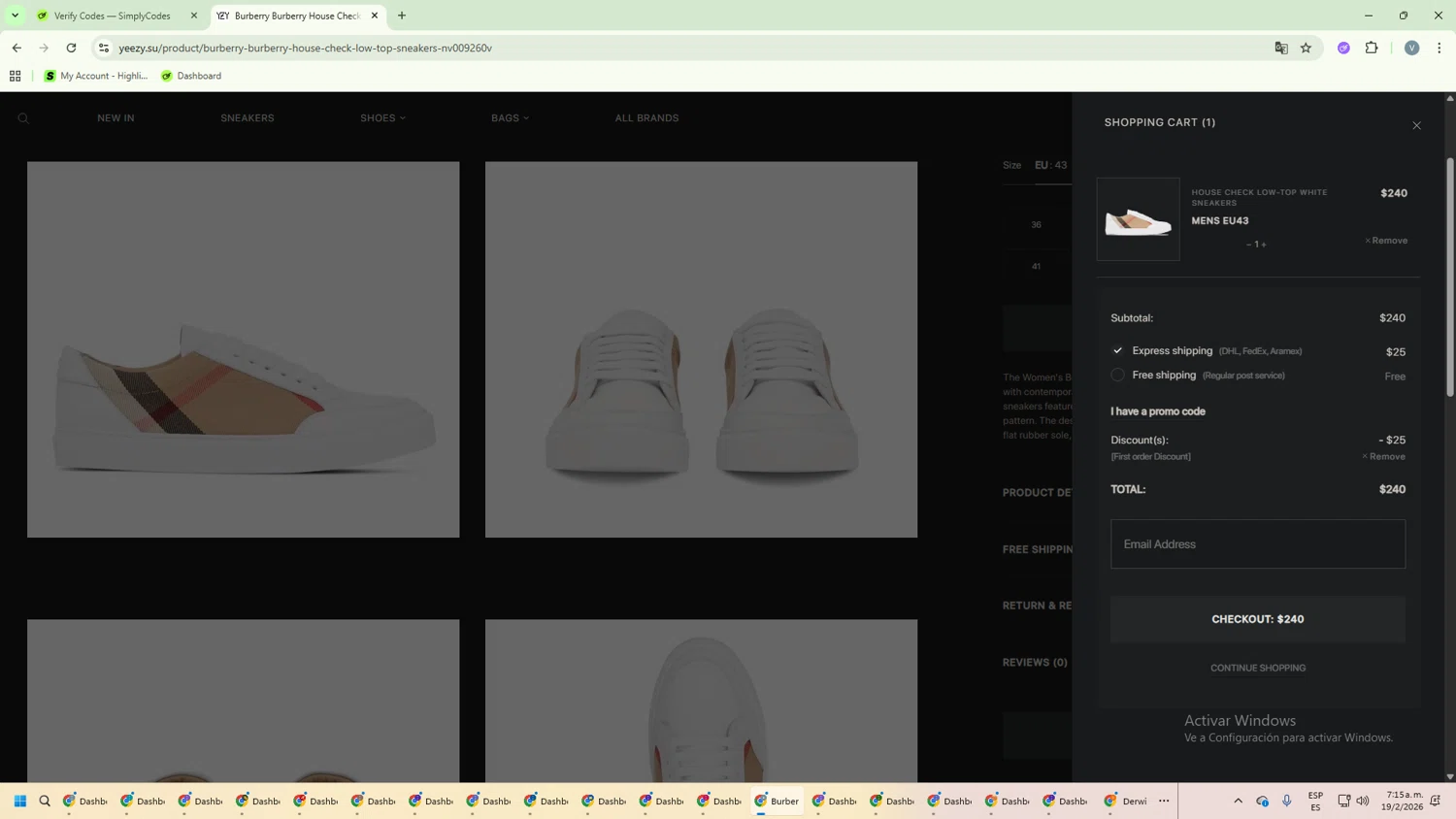Open the Chrome profile avatar
The image size is (1456, 819).
pyautogui.click(x=1411, y=48)
